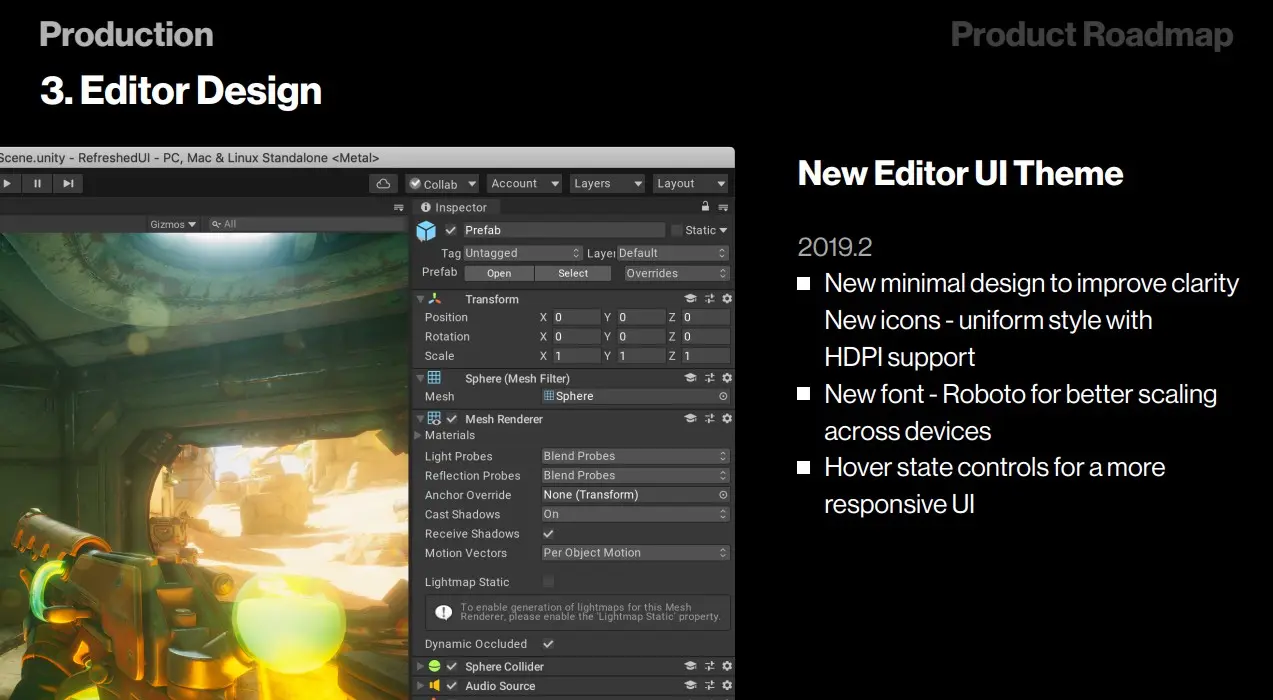Open the Reflection Probes dropdown

click(x=635, y=475)
